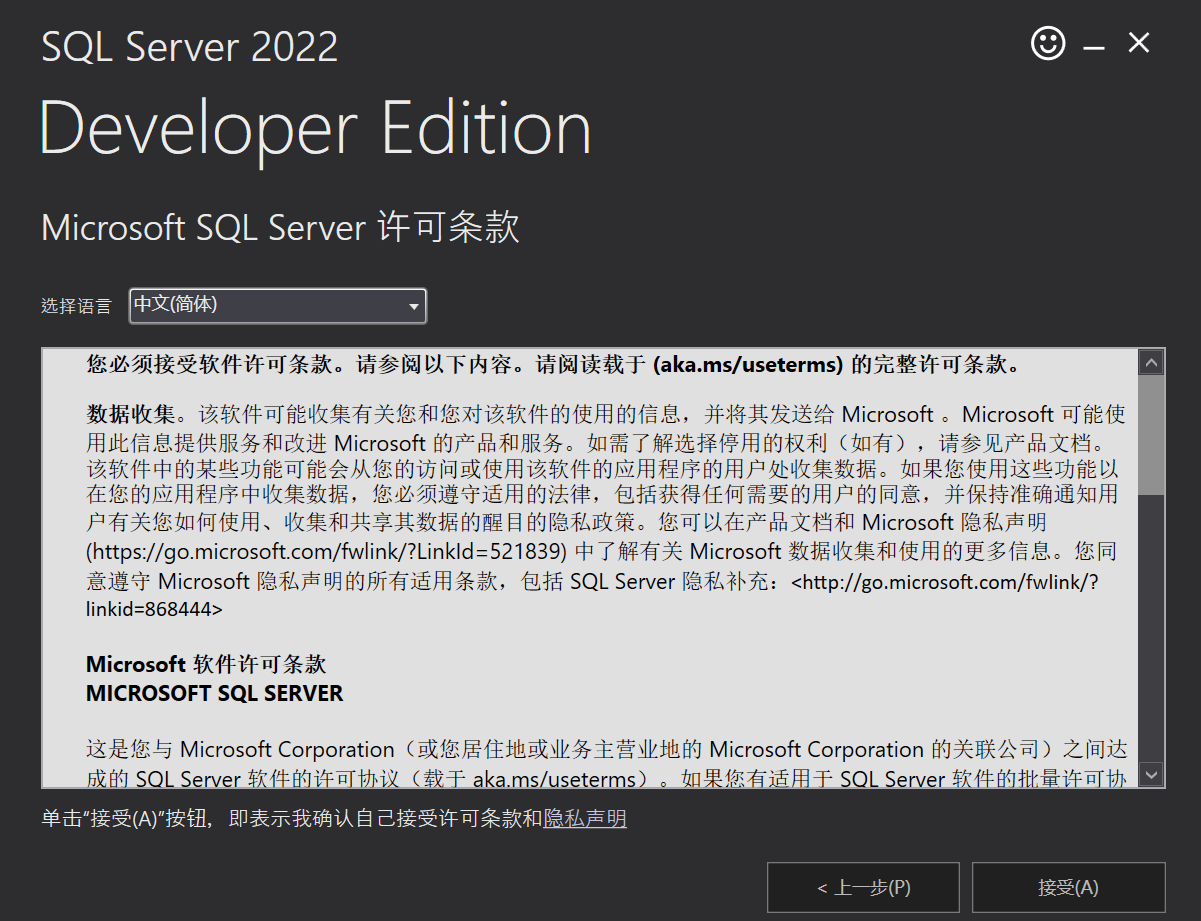Minimize the SQL Server installer window
The width and height of the screenshot is (1201, 921).
point(1093,46)
